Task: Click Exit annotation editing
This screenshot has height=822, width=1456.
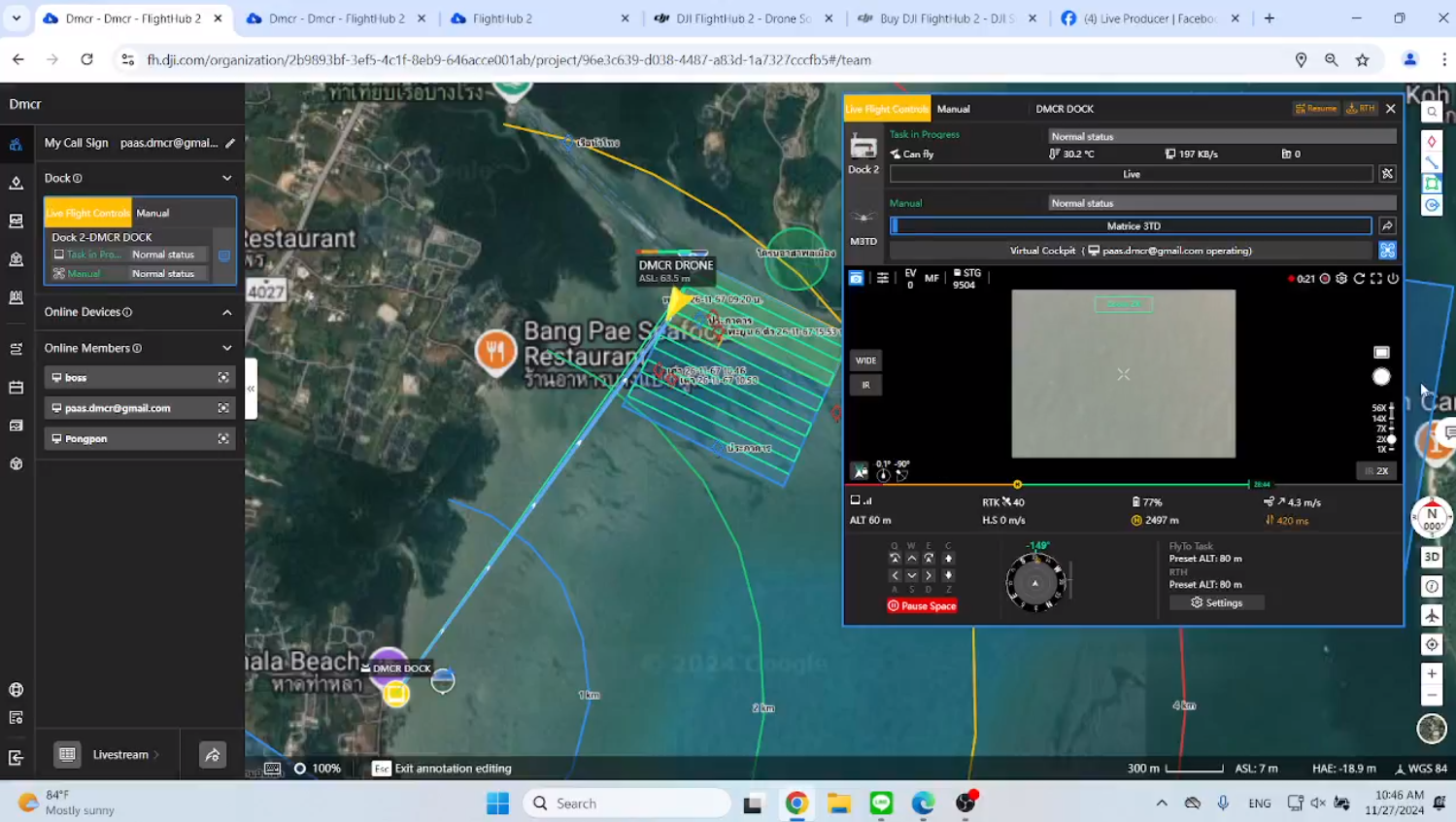Action: [x=442, y=769]
